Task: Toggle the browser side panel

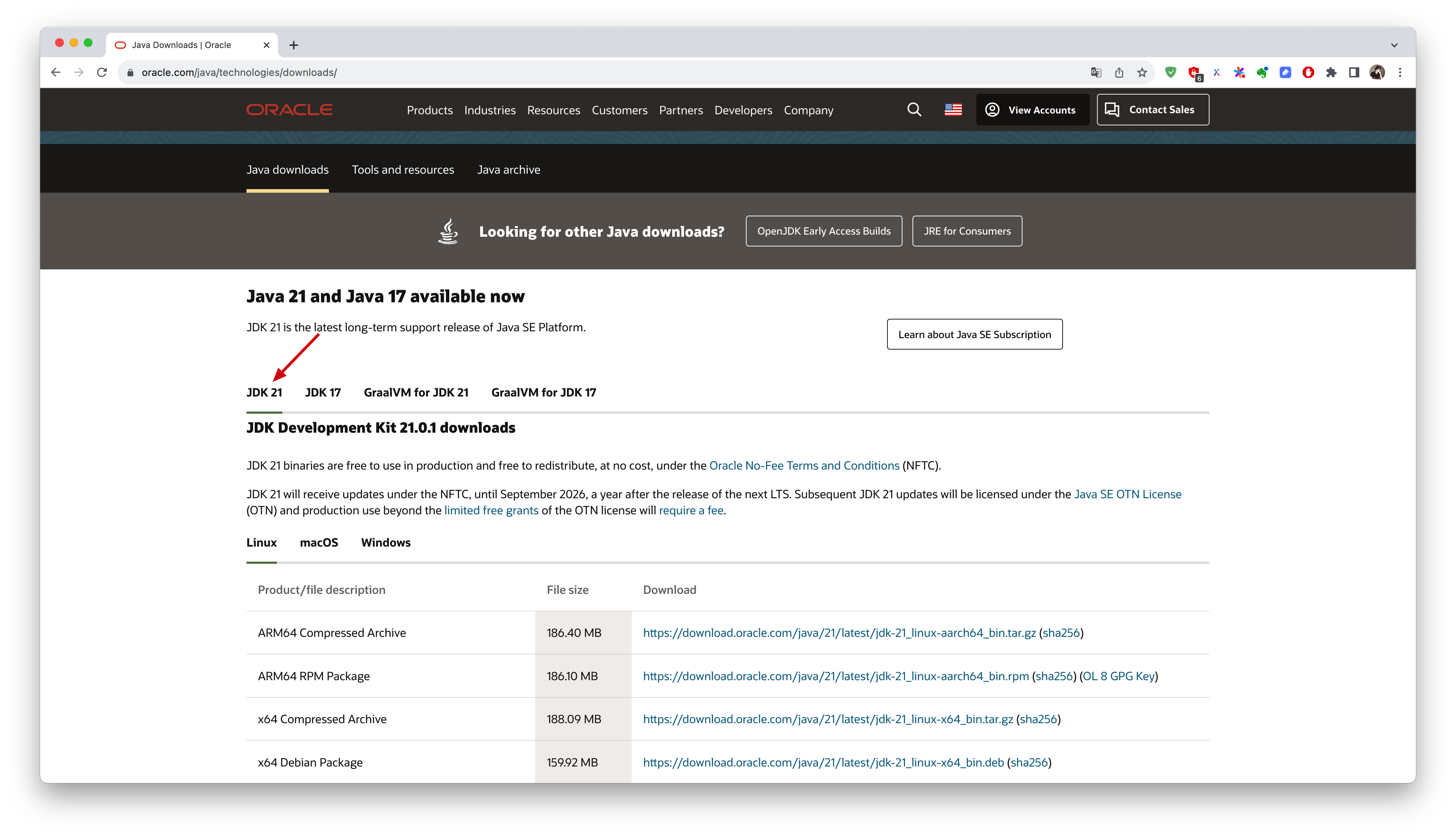Action: point(1354,72)
